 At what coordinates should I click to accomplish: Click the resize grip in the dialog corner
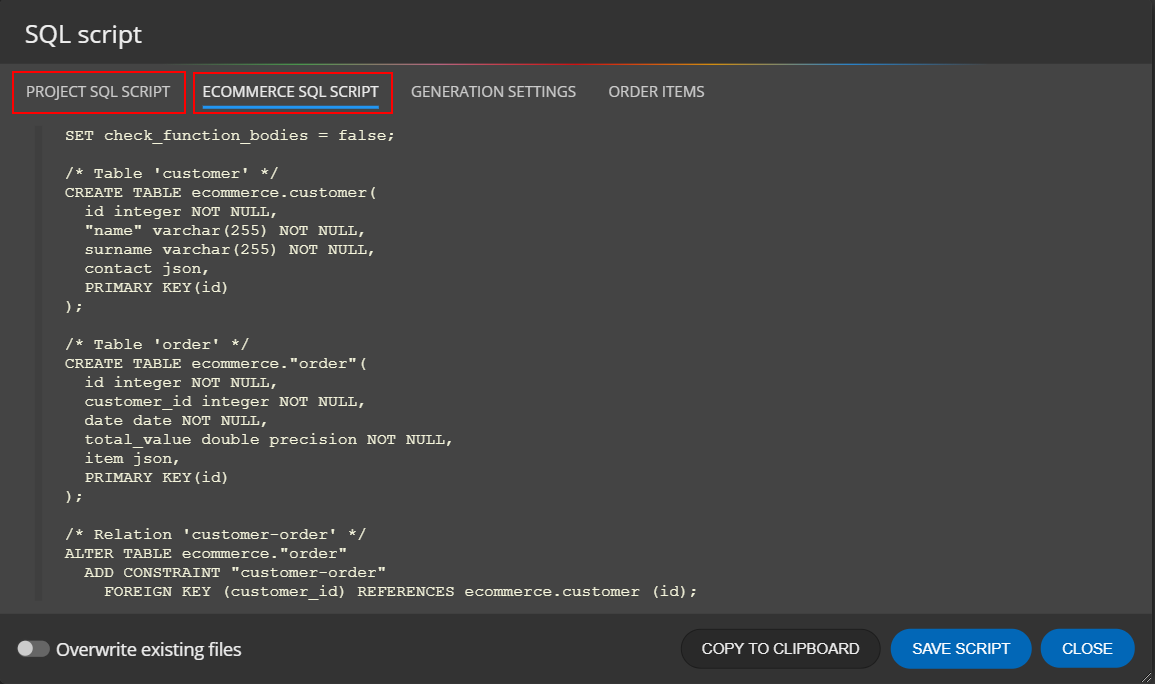(x=1146, y=676)
